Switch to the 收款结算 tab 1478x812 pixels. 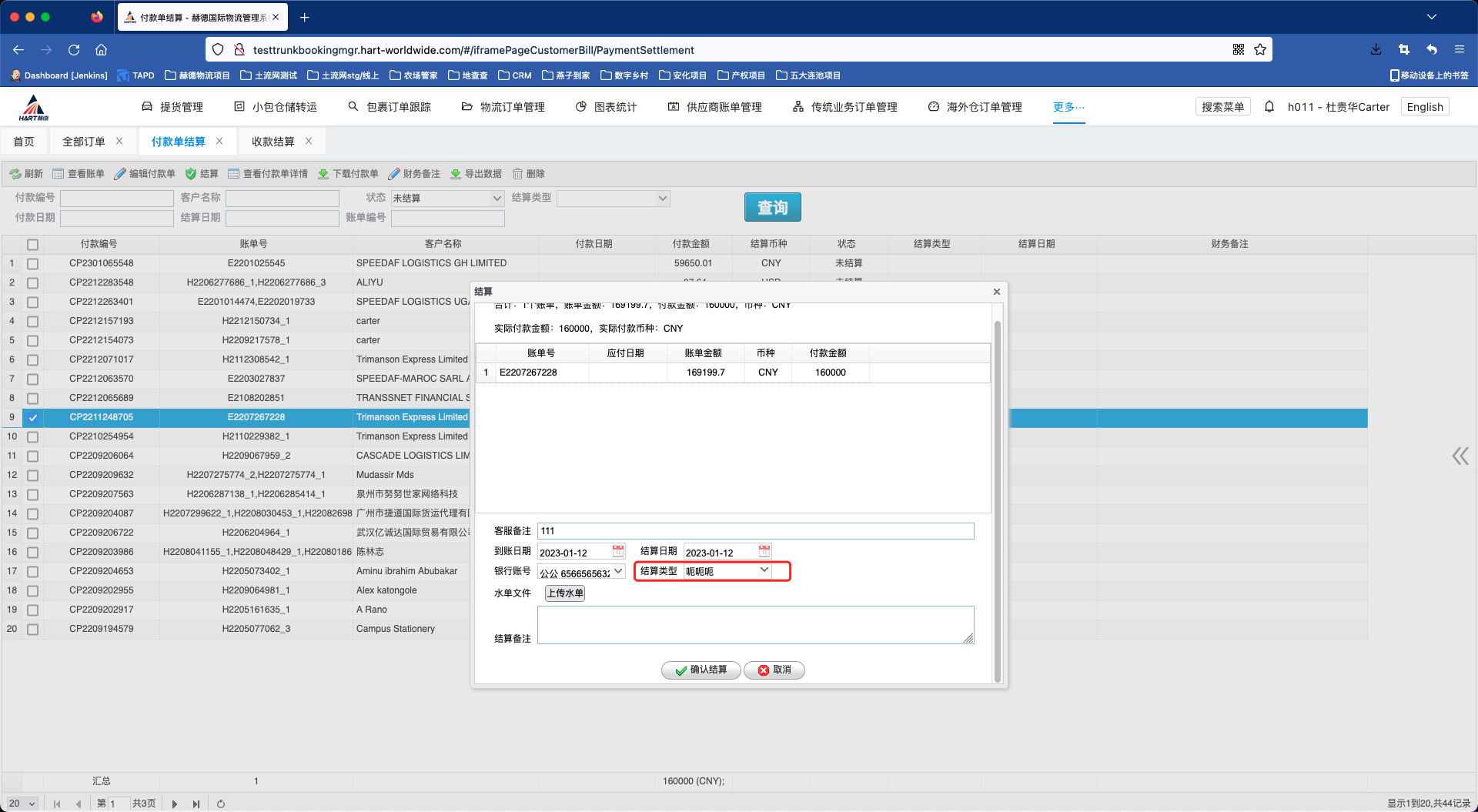[x=274, y=141]
